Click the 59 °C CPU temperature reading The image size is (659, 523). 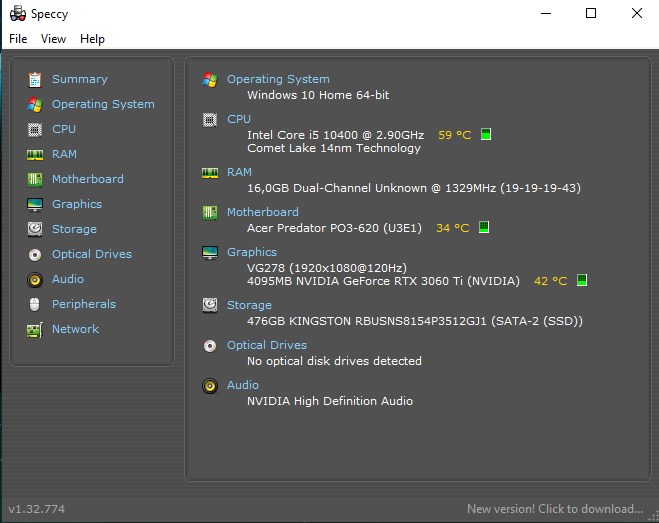coord(454,134)
